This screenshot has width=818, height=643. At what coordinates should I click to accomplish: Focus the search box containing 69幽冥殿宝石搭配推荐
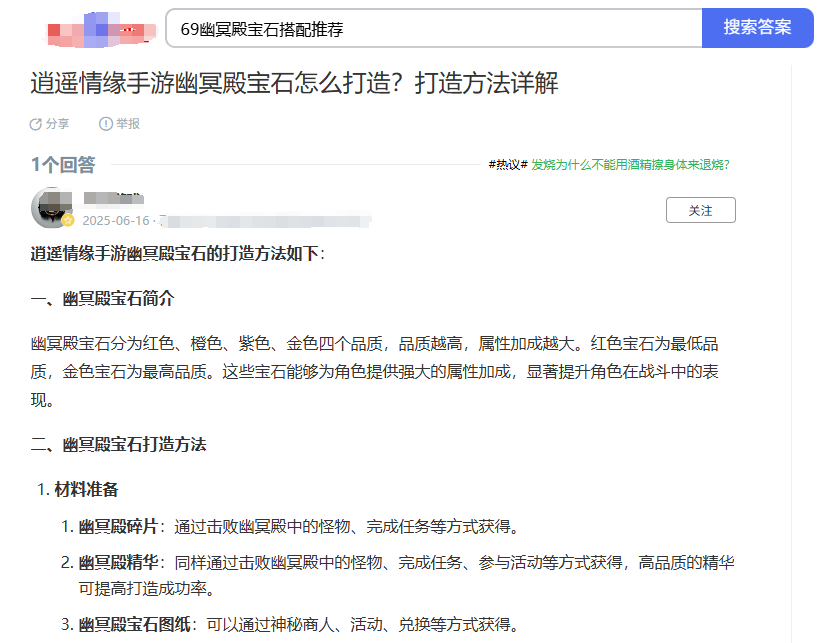click(432, 29)
